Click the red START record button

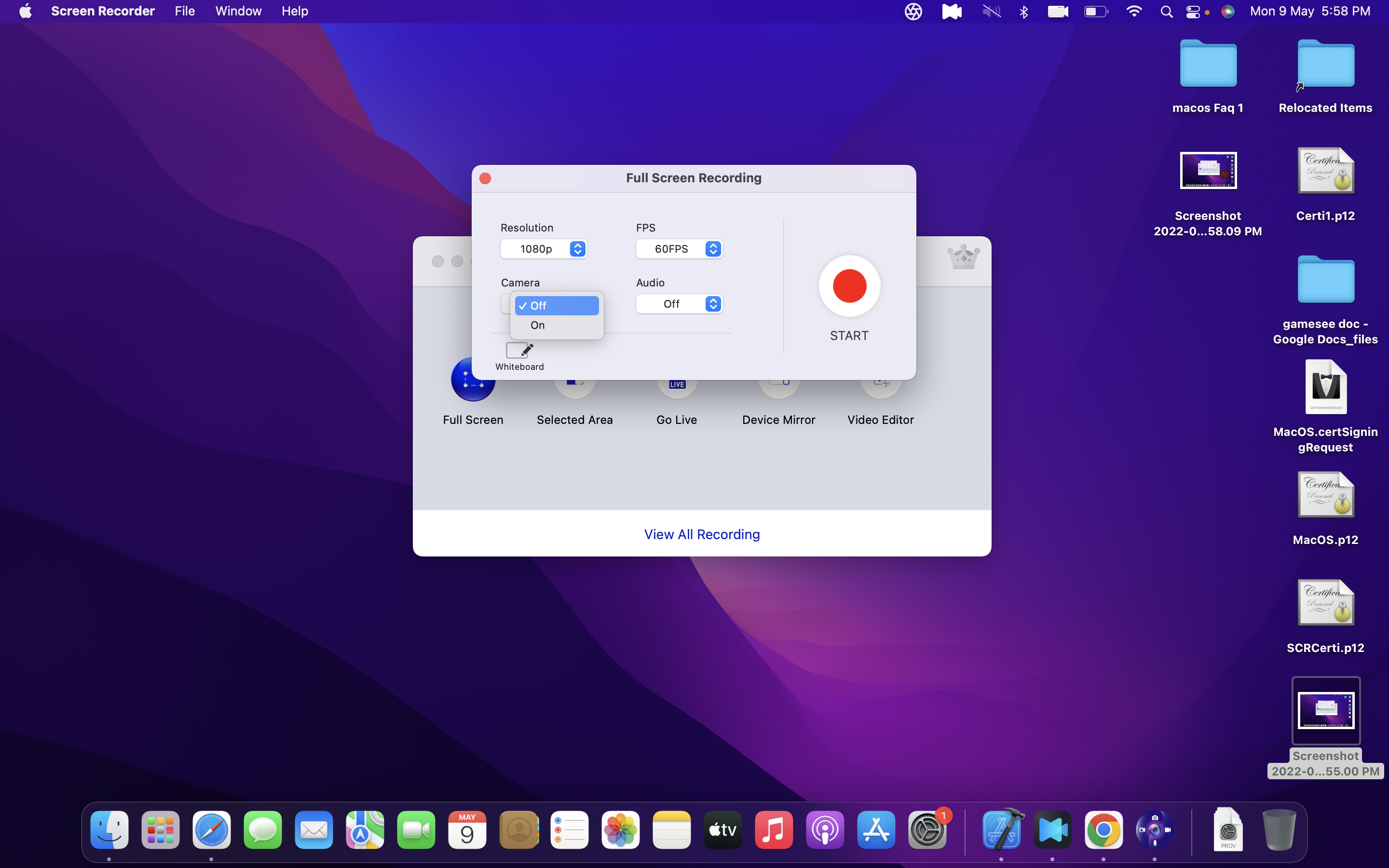click(849, 286)
